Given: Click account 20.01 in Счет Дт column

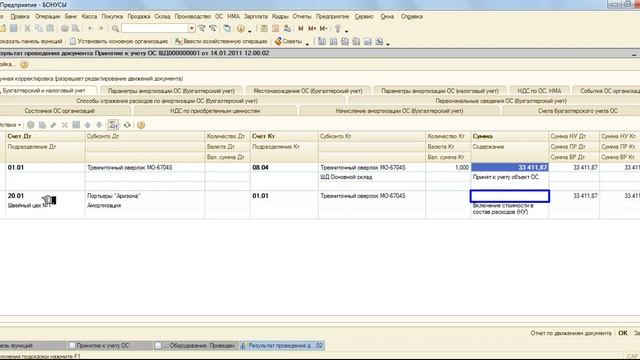Looking at the screenshot, I should 16,196.
